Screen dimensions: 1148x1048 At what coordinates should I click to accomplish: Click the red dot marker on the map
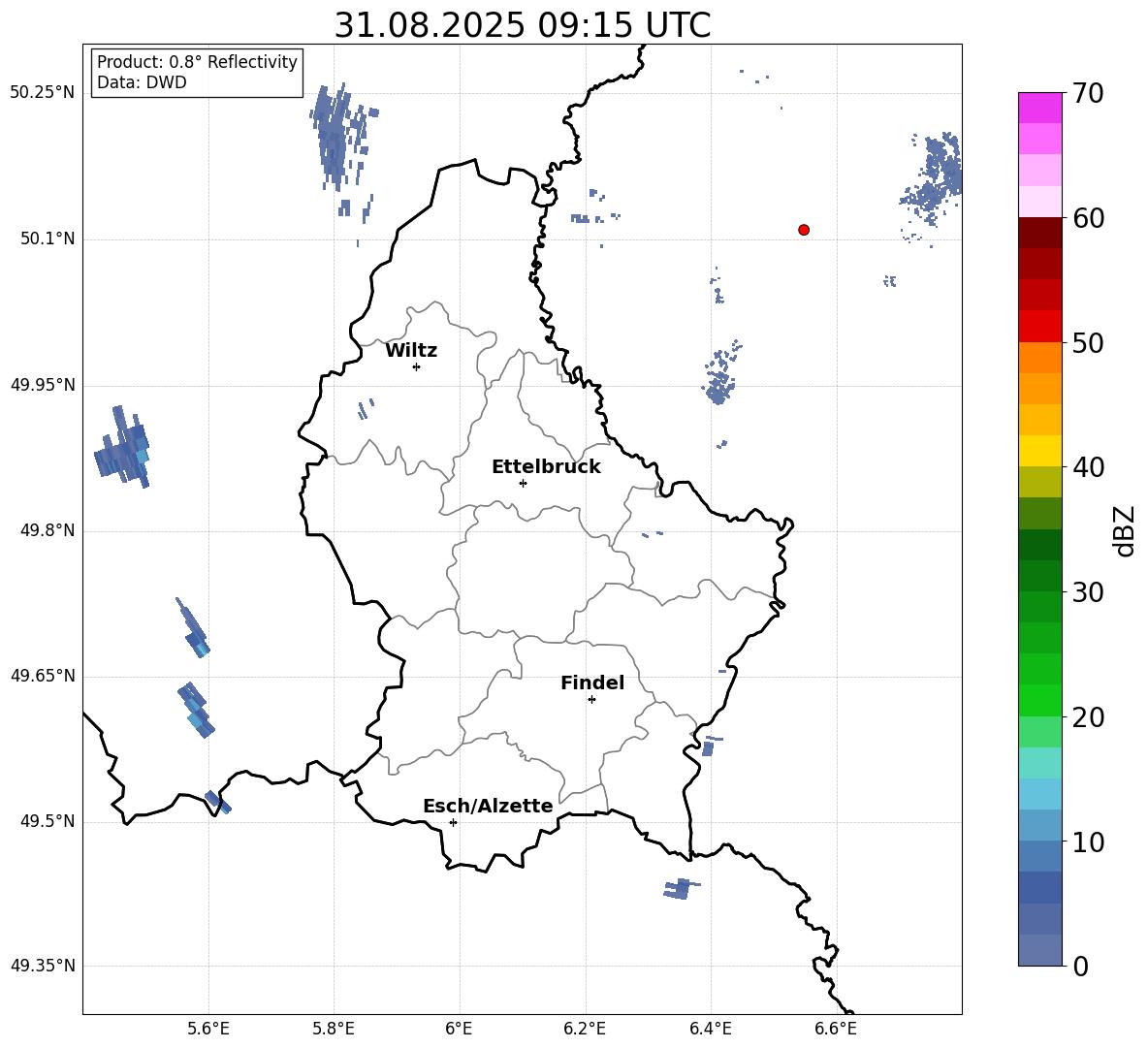point(803,230)
